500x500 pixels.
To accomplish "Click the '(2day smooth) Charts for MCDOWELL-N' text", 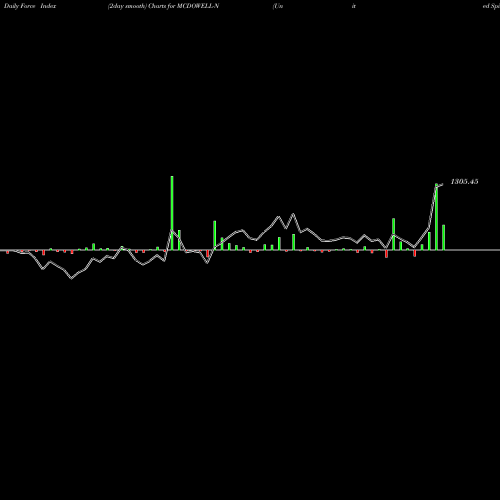I will (163, 6).
